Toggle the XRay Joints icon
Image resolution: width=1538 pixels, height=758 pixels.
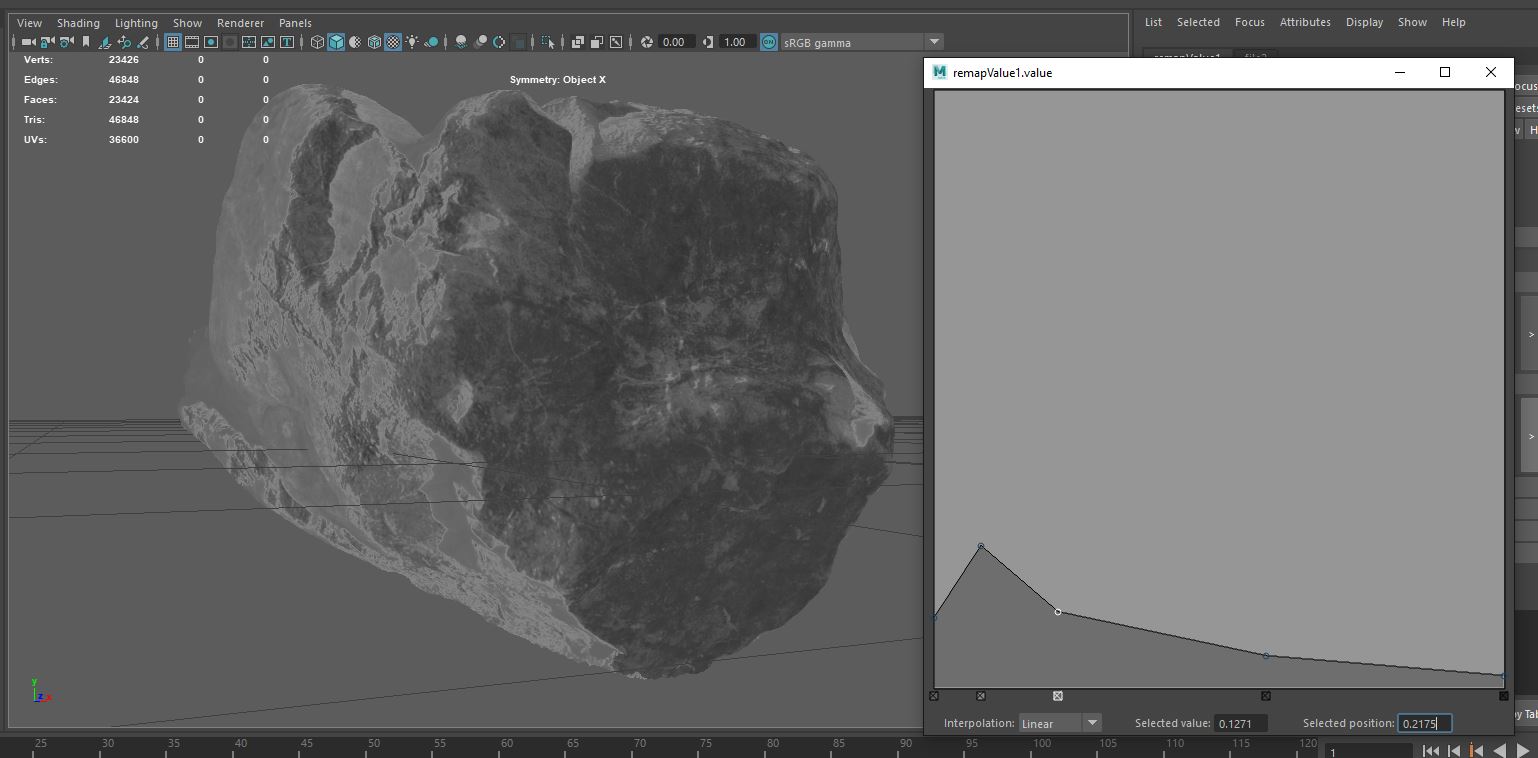pyautogui.click(x=616, y=42)
